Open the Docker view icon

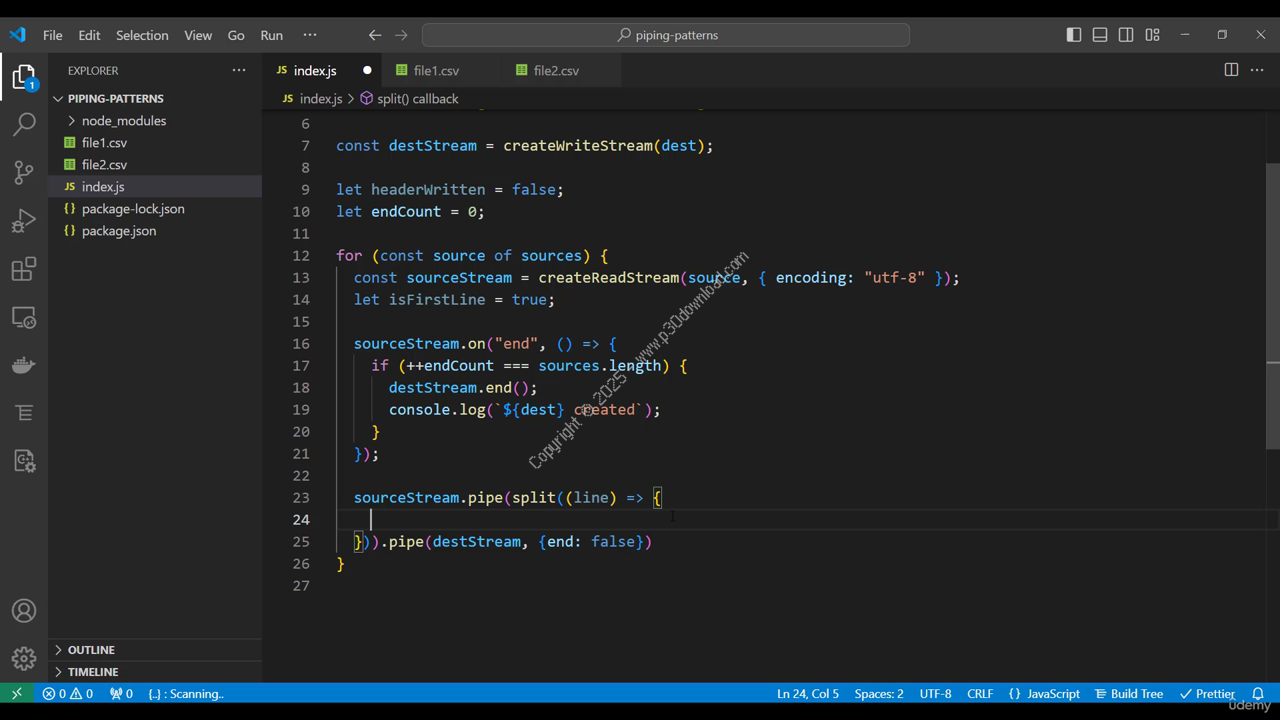pos(24,365)
